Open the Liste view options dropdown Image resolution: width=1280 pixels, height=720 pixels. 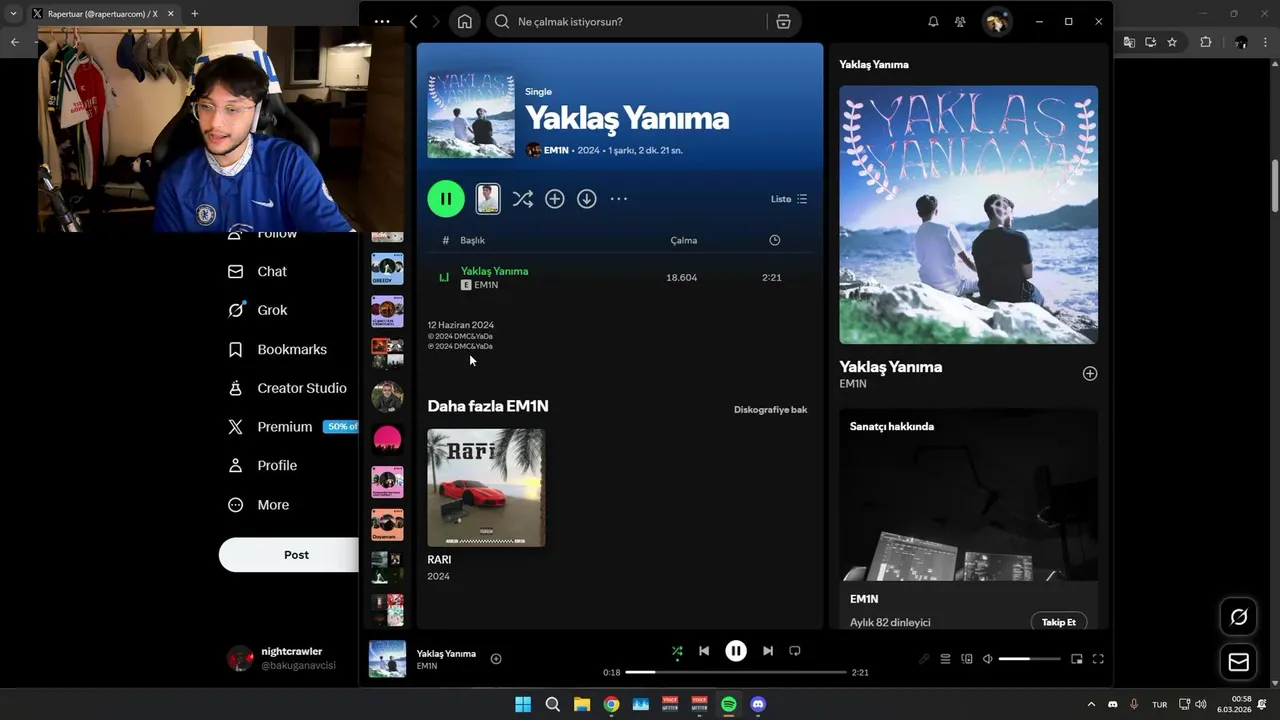click(x=789, y=199)
